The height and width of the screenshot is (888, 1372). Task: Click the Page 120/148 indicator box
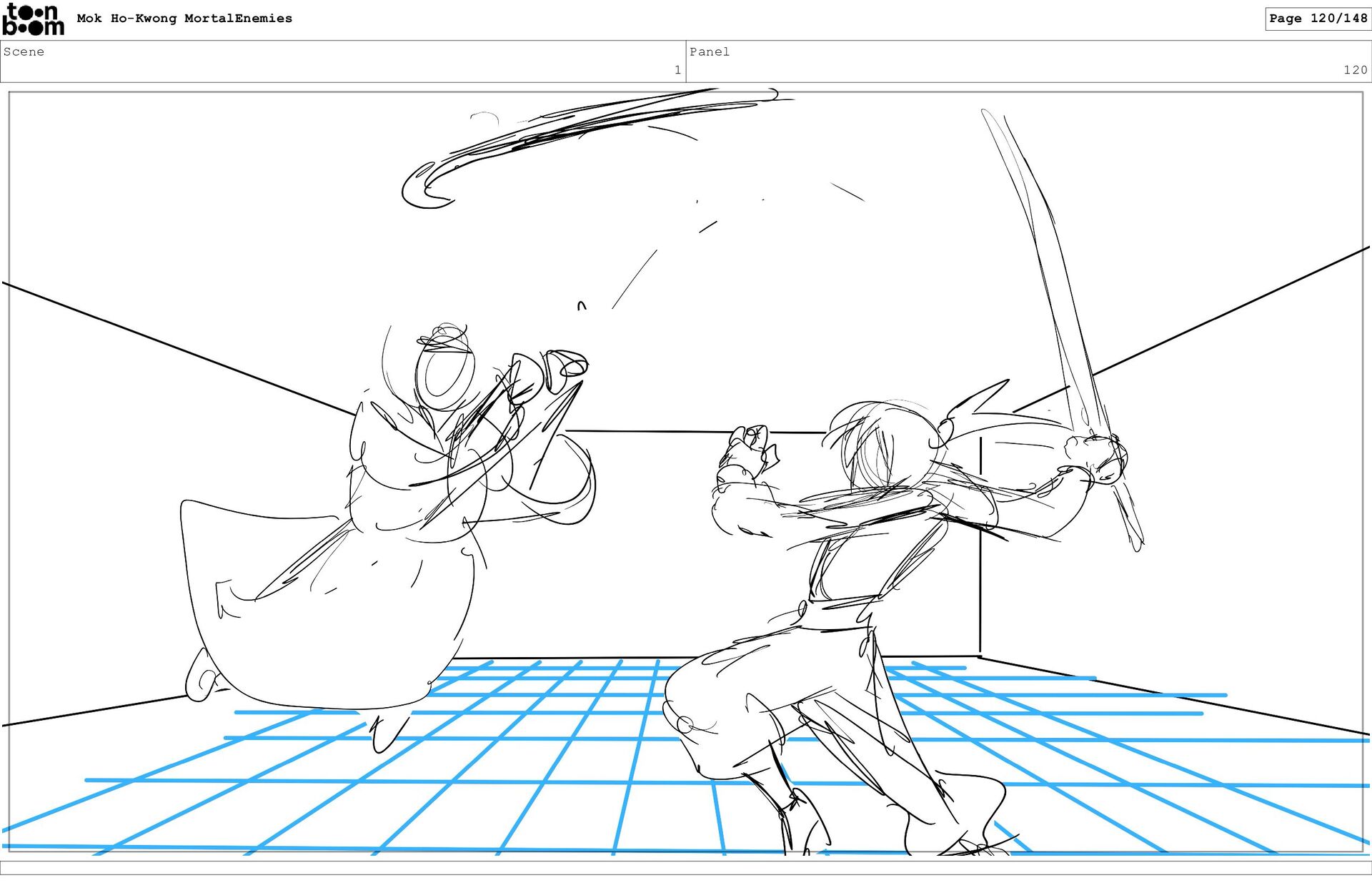1318,19
